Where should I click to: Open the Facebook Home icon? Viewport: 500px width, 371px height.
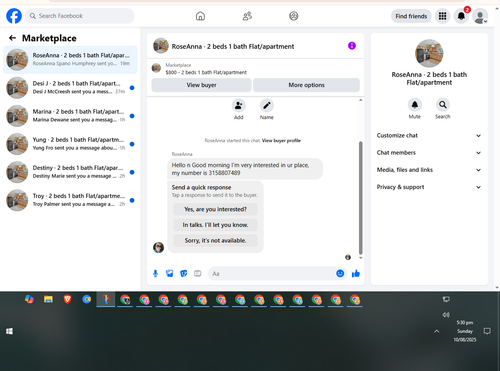[200, 16]
